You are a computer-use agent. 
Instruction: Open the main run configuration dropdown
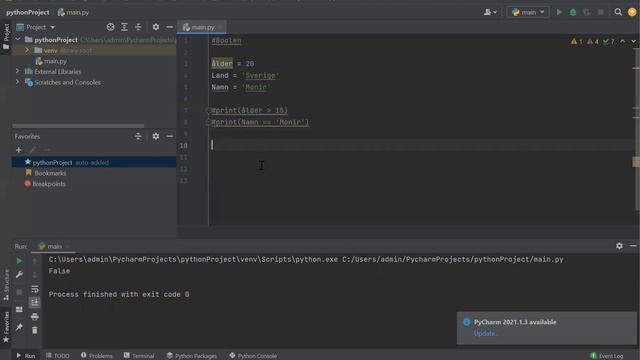pos(528,12)
